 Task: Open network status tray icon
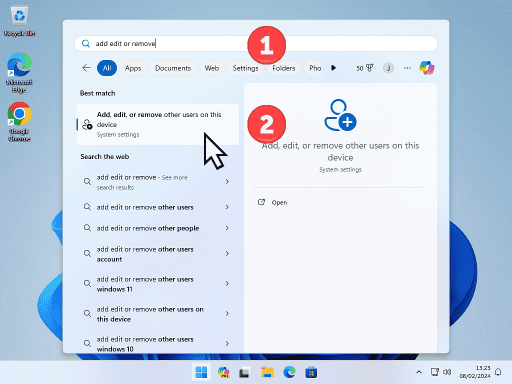pos(435,372)
